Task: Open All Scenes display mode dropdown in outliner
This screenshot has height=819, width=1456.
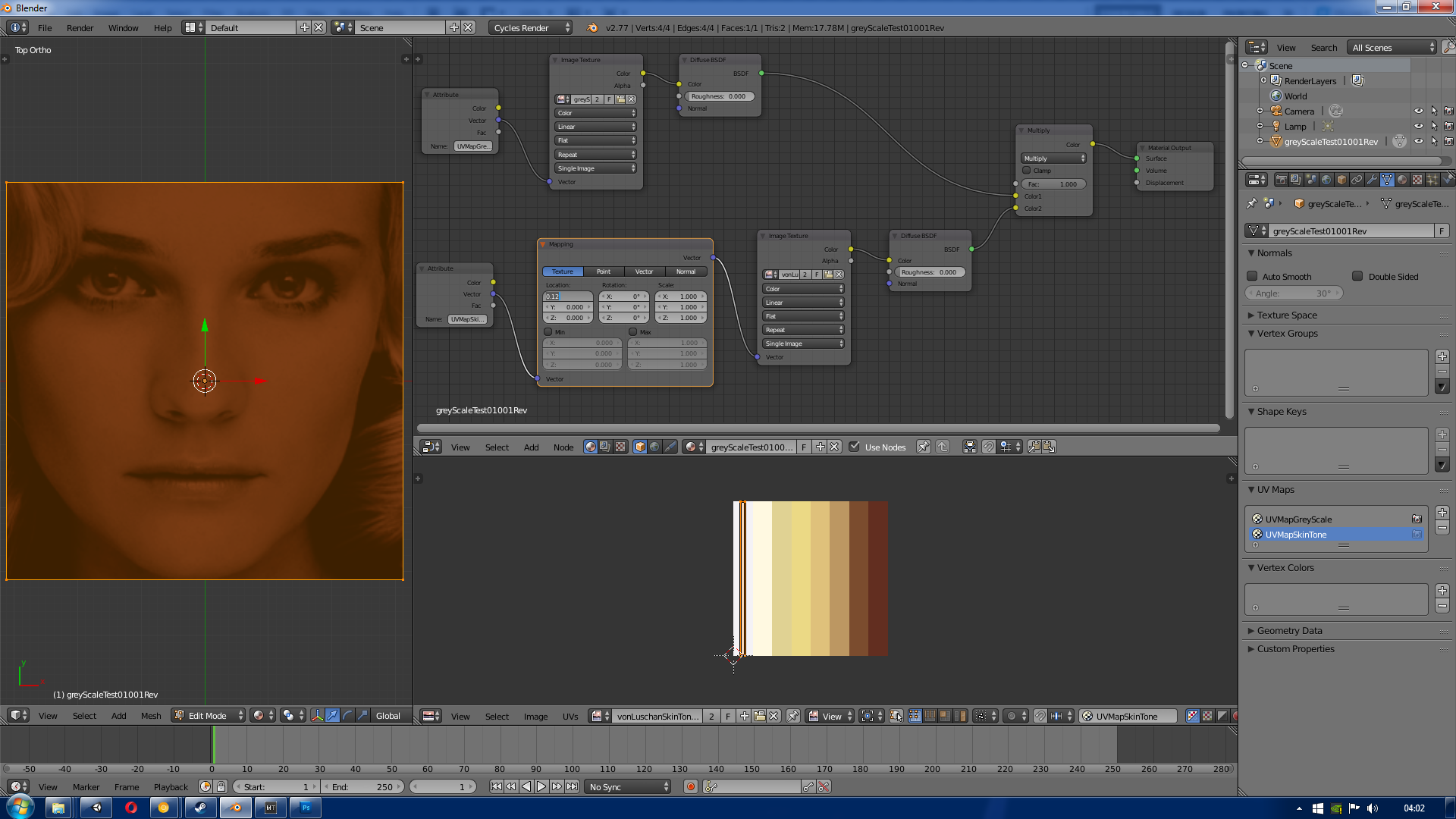Action: (x=1392, y=47)
